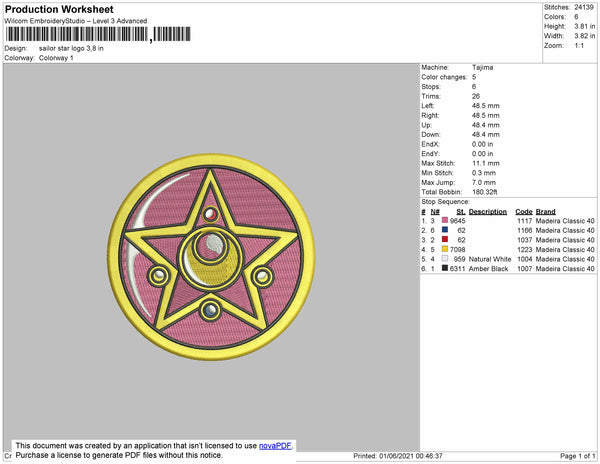Click the Natural White thread swatch
Screen dimensions: 600x464
pyautogui.click(x=445, y=259)
